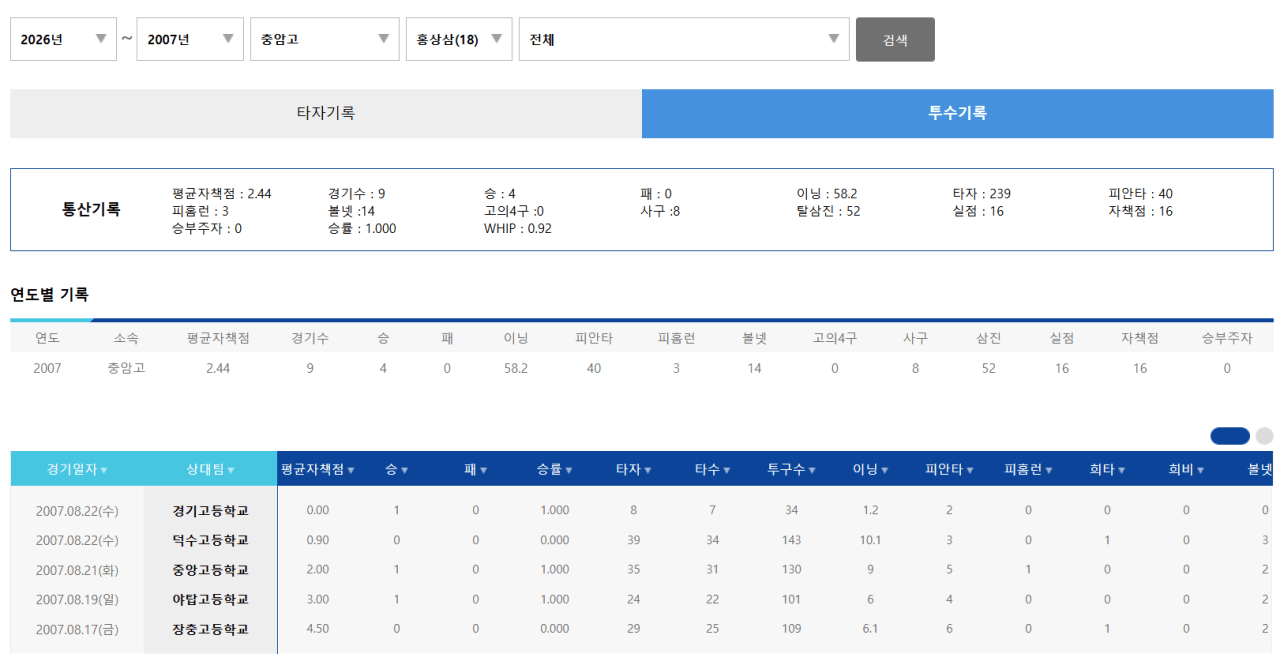Click 143 pitch count for 덕수고등학교 game
The width and height of the screenshot is (1280, 654).
[792, 540]
